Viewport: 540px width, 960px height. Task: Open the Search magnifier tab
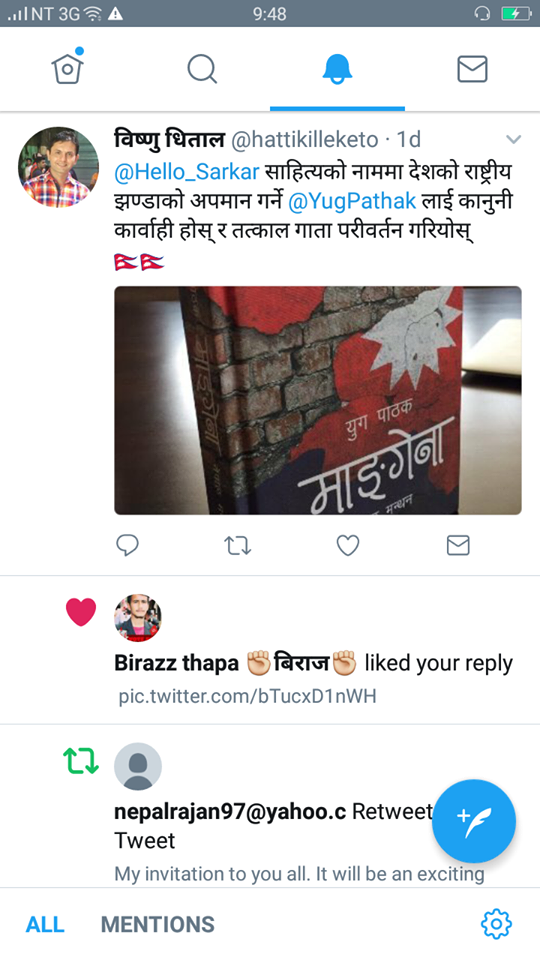pyautogui.click(x=202, y=69)
